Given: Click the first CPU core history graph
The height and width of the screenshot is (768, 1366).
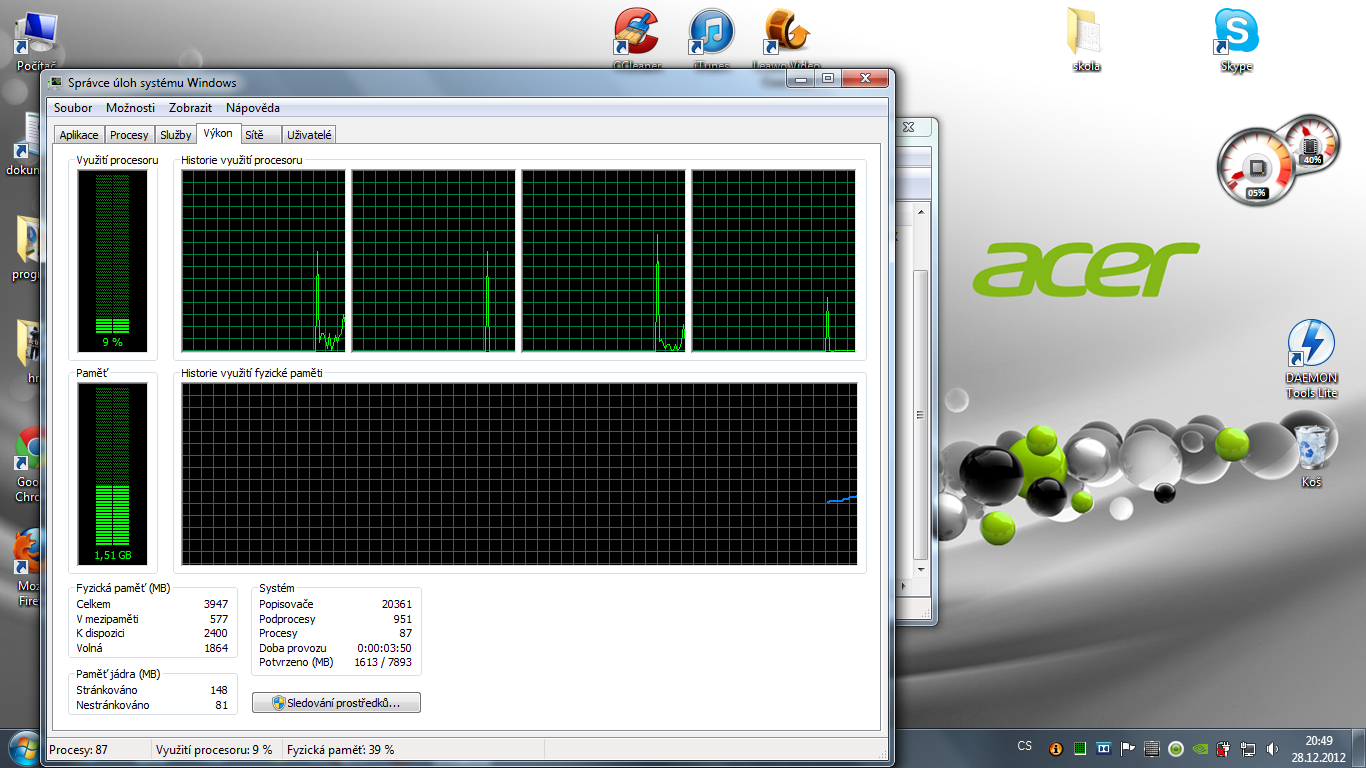Looking at the screenshot, I should (x=263, y=261).
